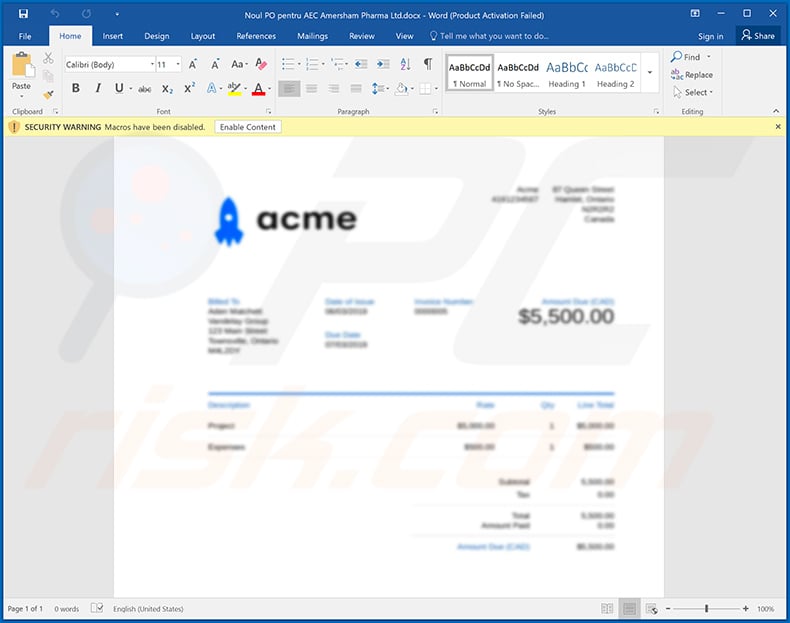
Task: Open the Shading paint bucket
Action: [x=402, y=89]
